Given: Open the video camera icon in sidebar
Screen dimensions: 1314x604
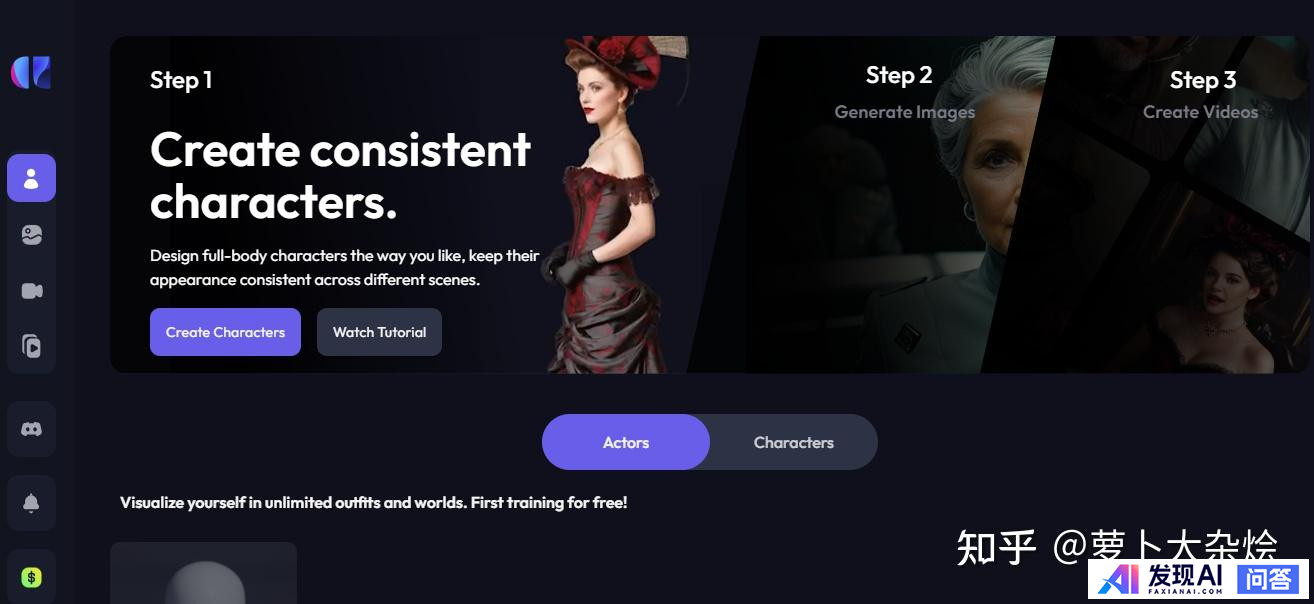Looking at the screenshot, I should 31,291.
